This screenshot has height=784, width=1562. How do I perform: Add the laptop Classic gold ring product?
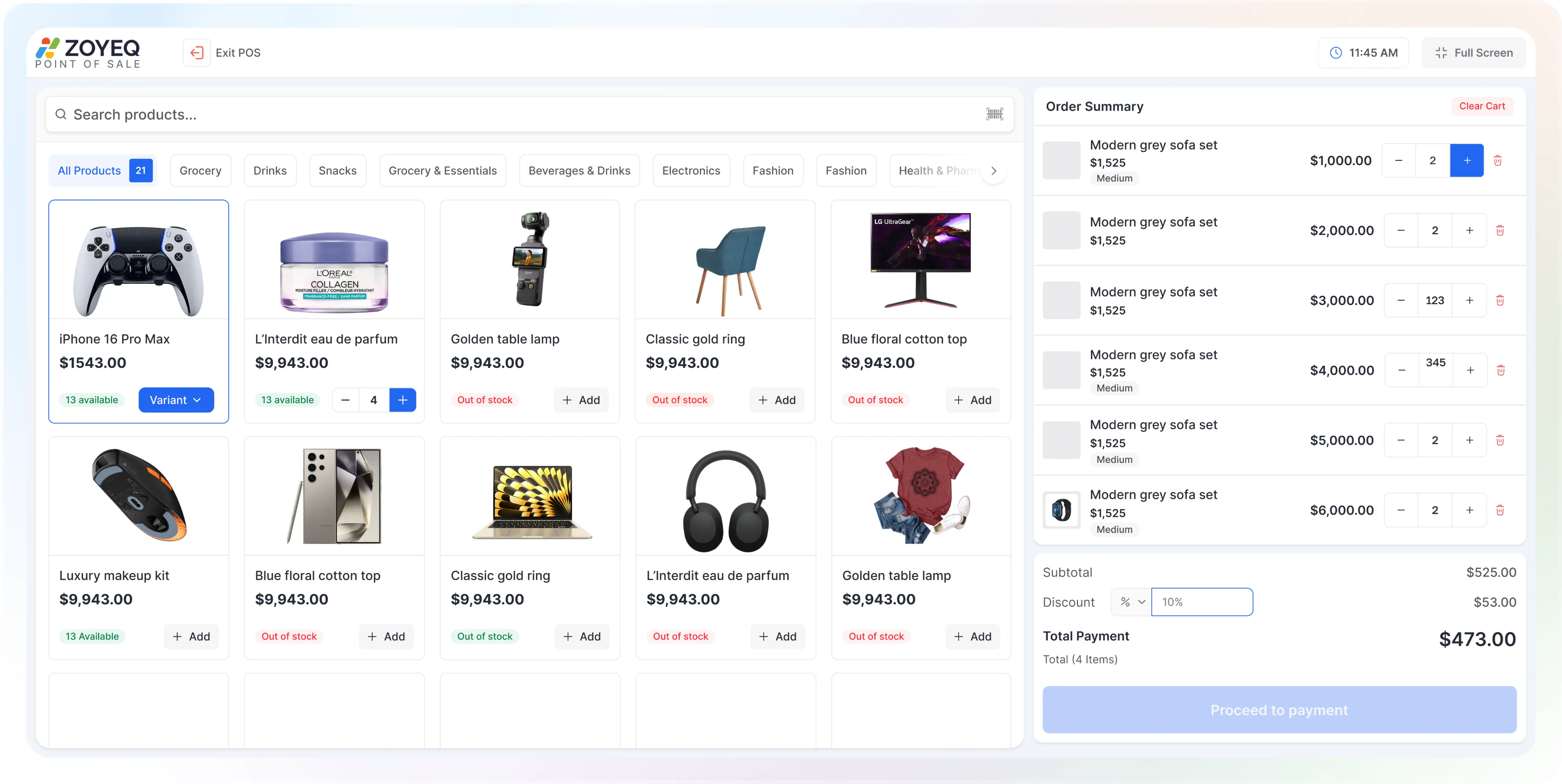point(581,636)
